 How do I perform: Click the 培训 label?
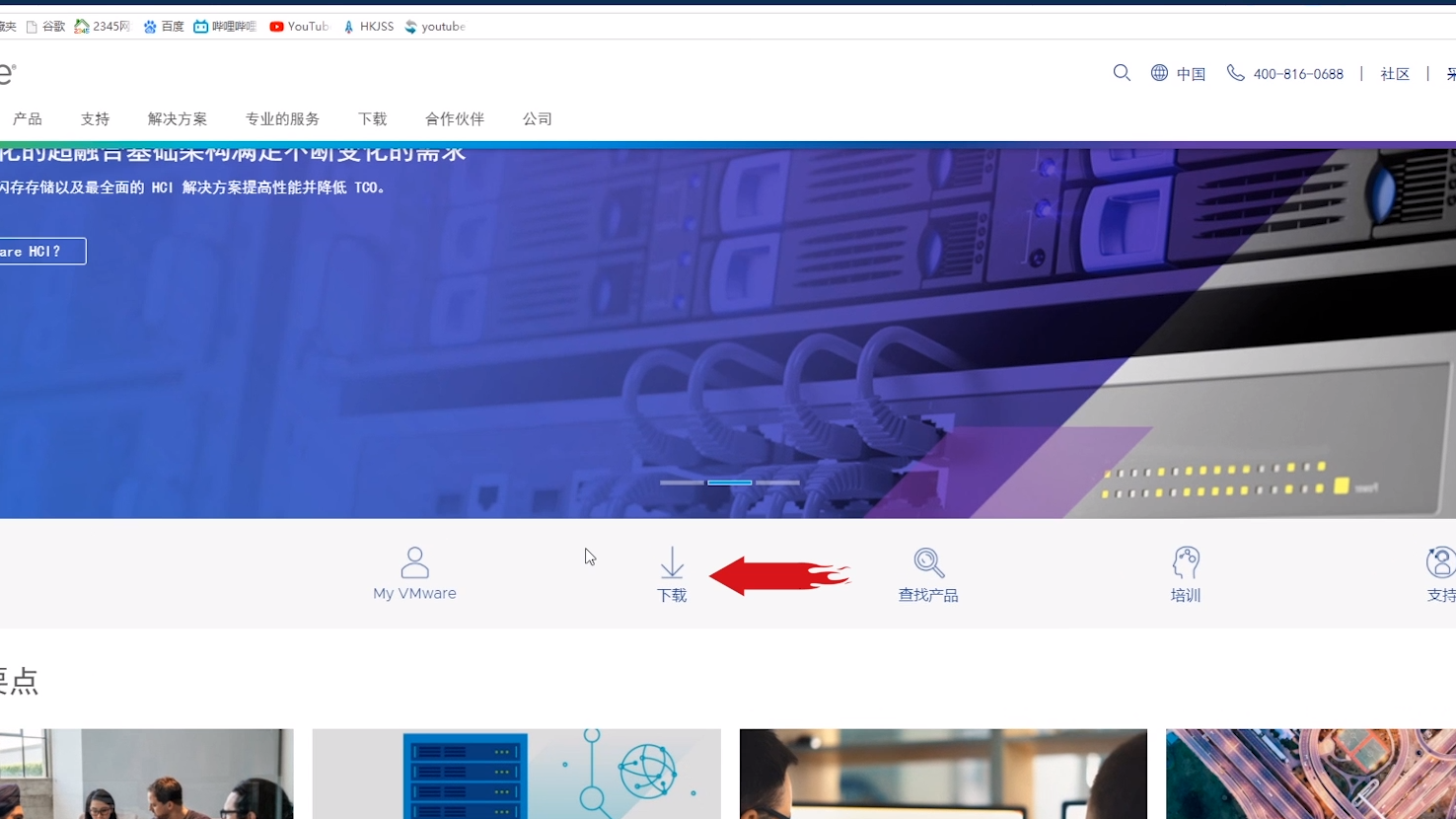click(x=1186, y=596)
